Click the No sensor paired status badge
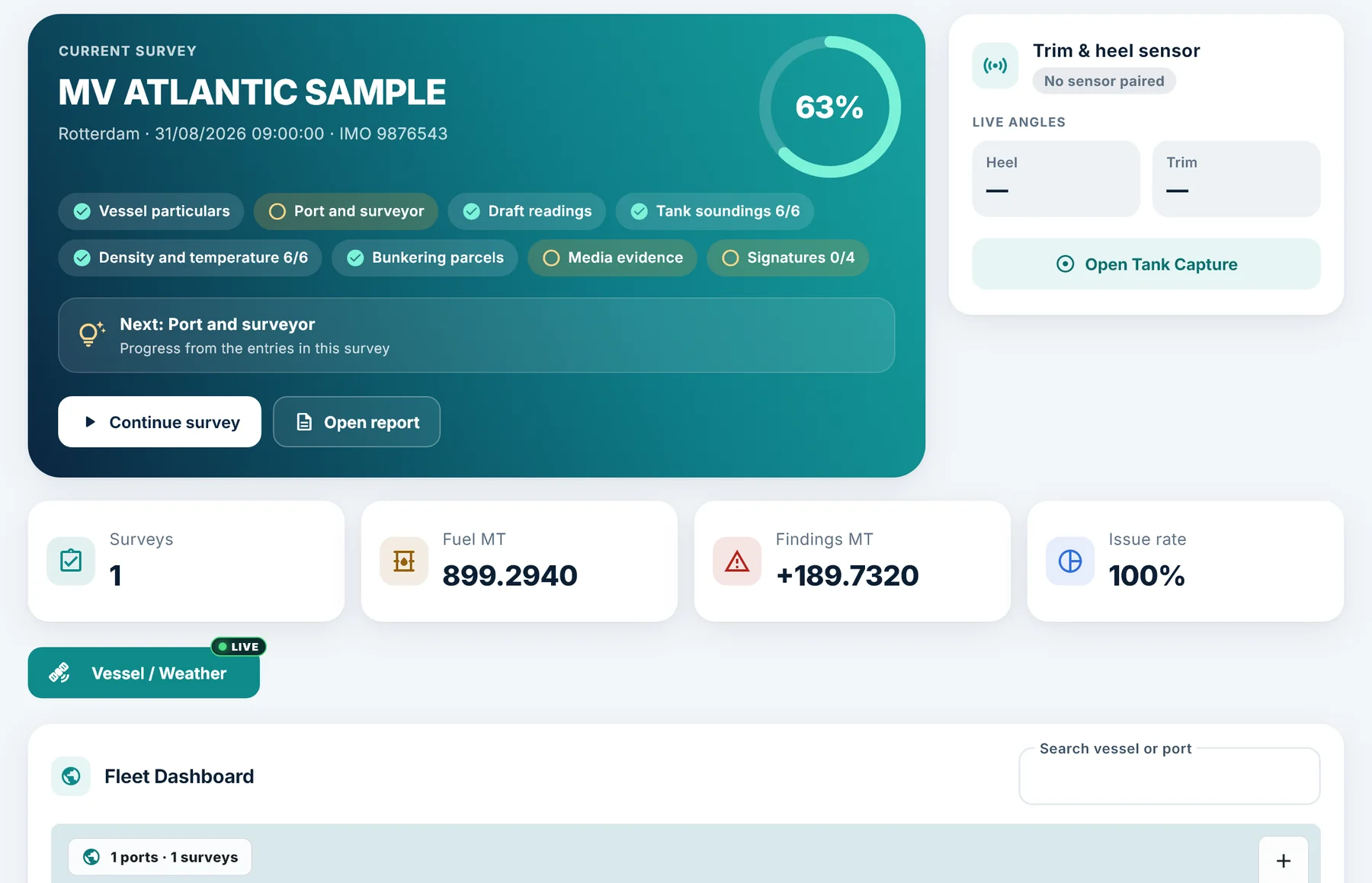Viewport: 1372px width, 883px height. (x=1104, y=81)
